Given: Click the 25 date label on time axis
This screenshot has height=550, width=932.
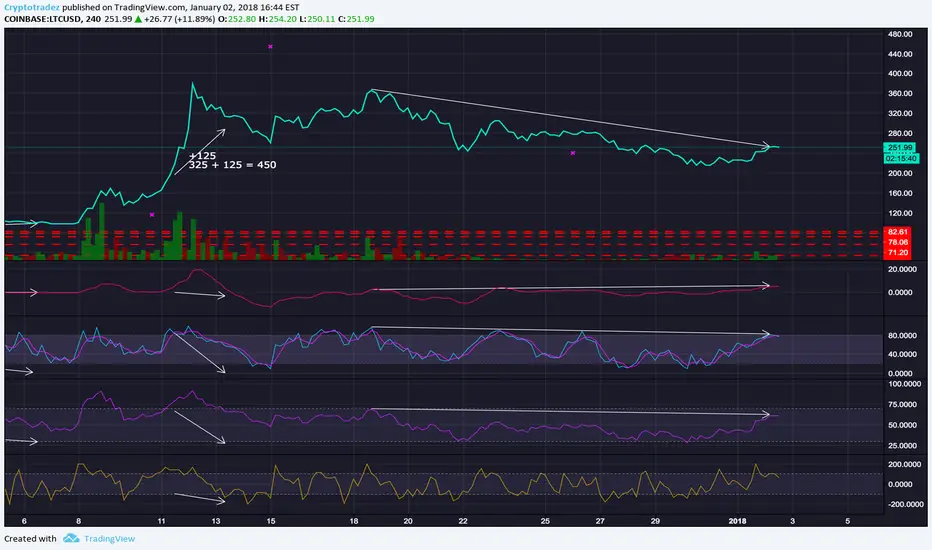Looking at the screenshot, I should coord(545,521).
